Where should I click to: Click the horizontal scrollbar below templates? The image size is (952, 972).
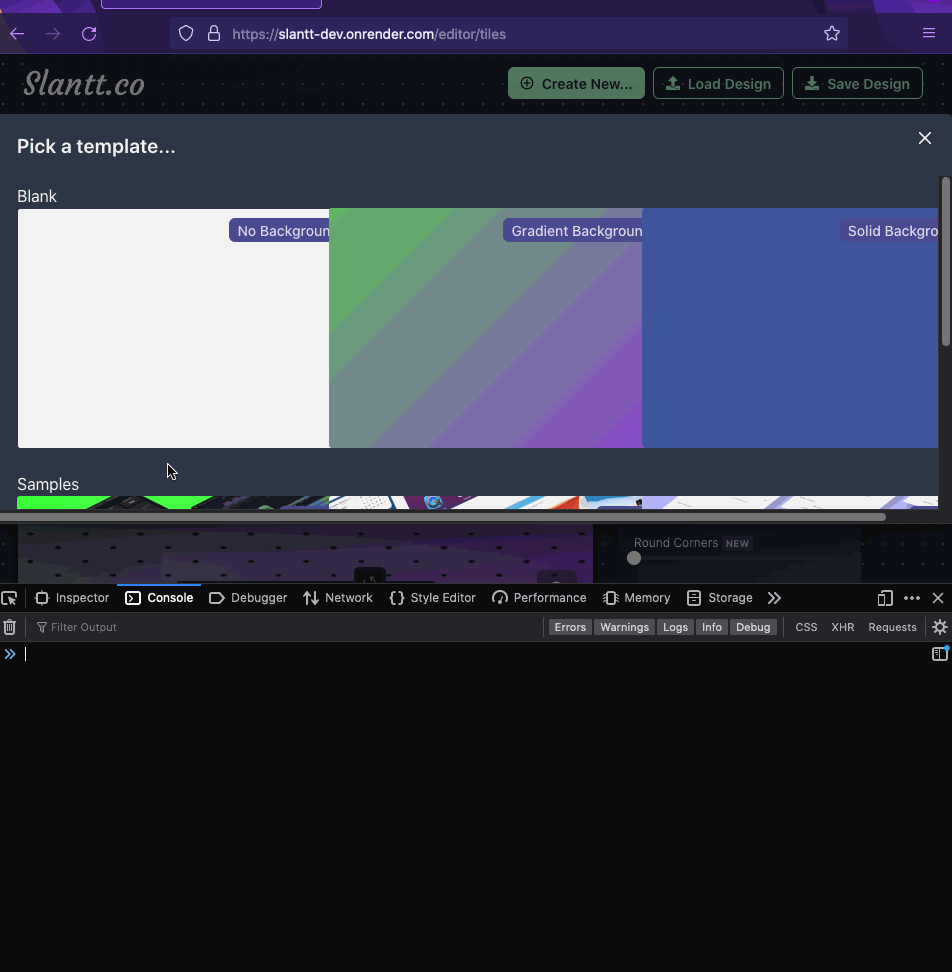[x=443, y=516]
